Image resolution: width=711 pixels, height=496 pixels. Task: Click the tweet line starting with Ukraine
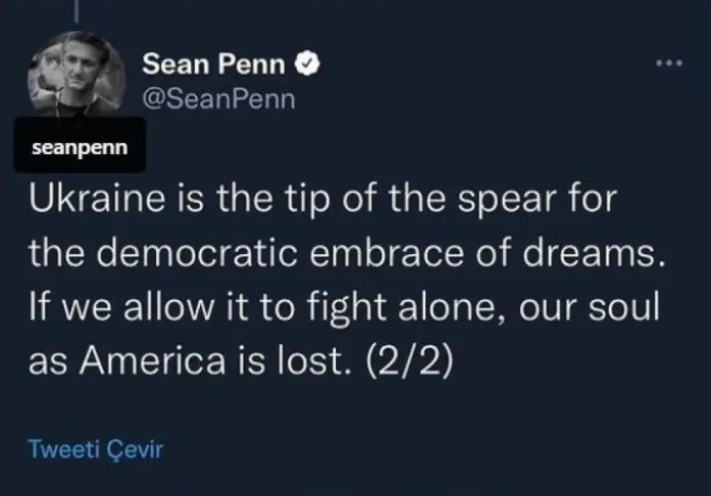coord(323,199)
